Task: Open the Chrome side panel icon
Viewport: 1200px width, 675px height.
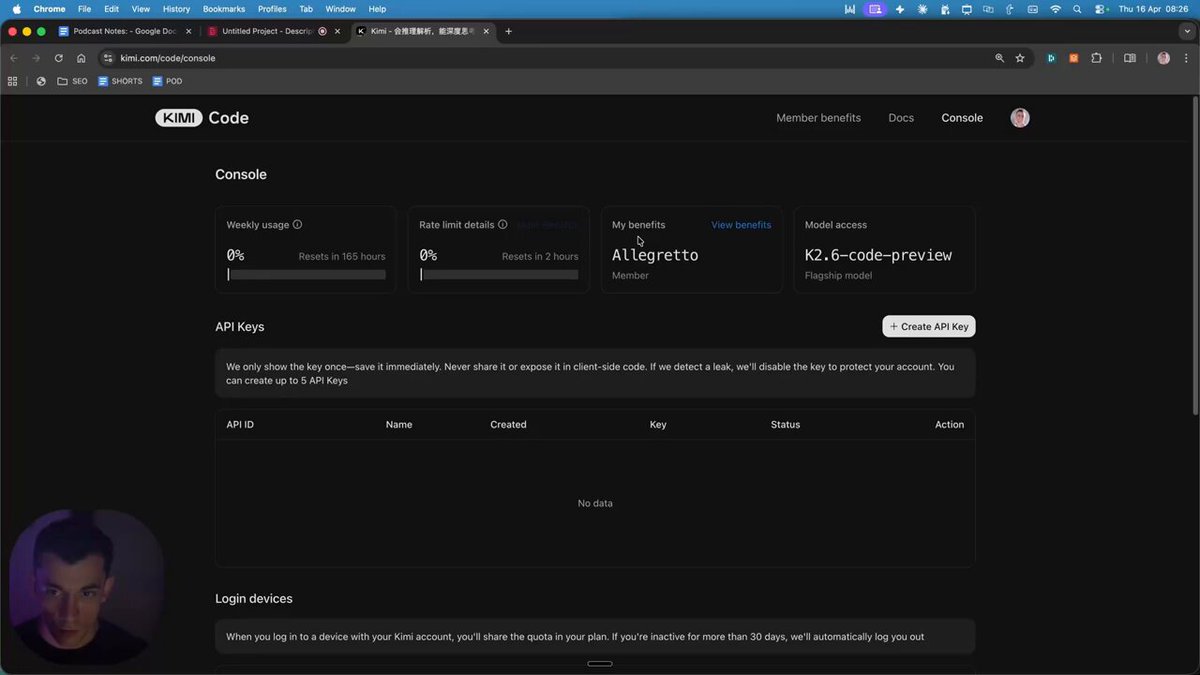Action: [1130, 58]
